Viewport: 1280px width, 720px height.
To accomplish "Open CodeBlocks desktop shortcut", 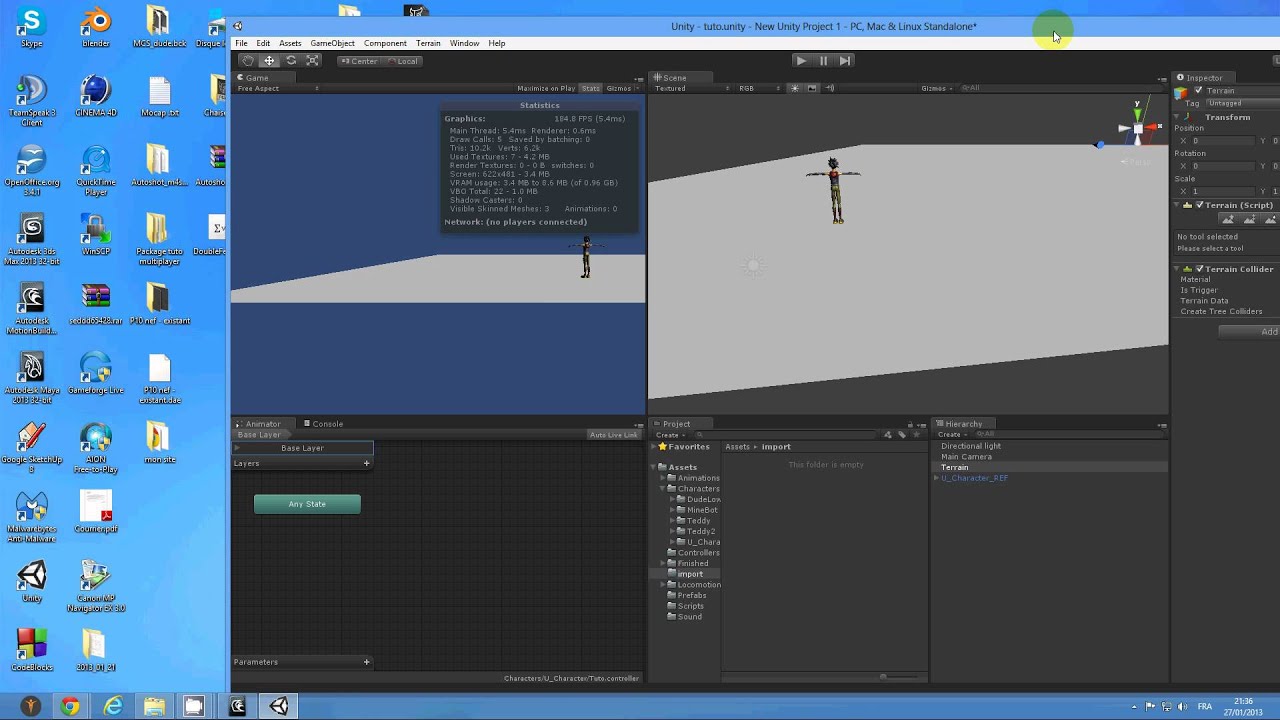I will click(32, 649).
